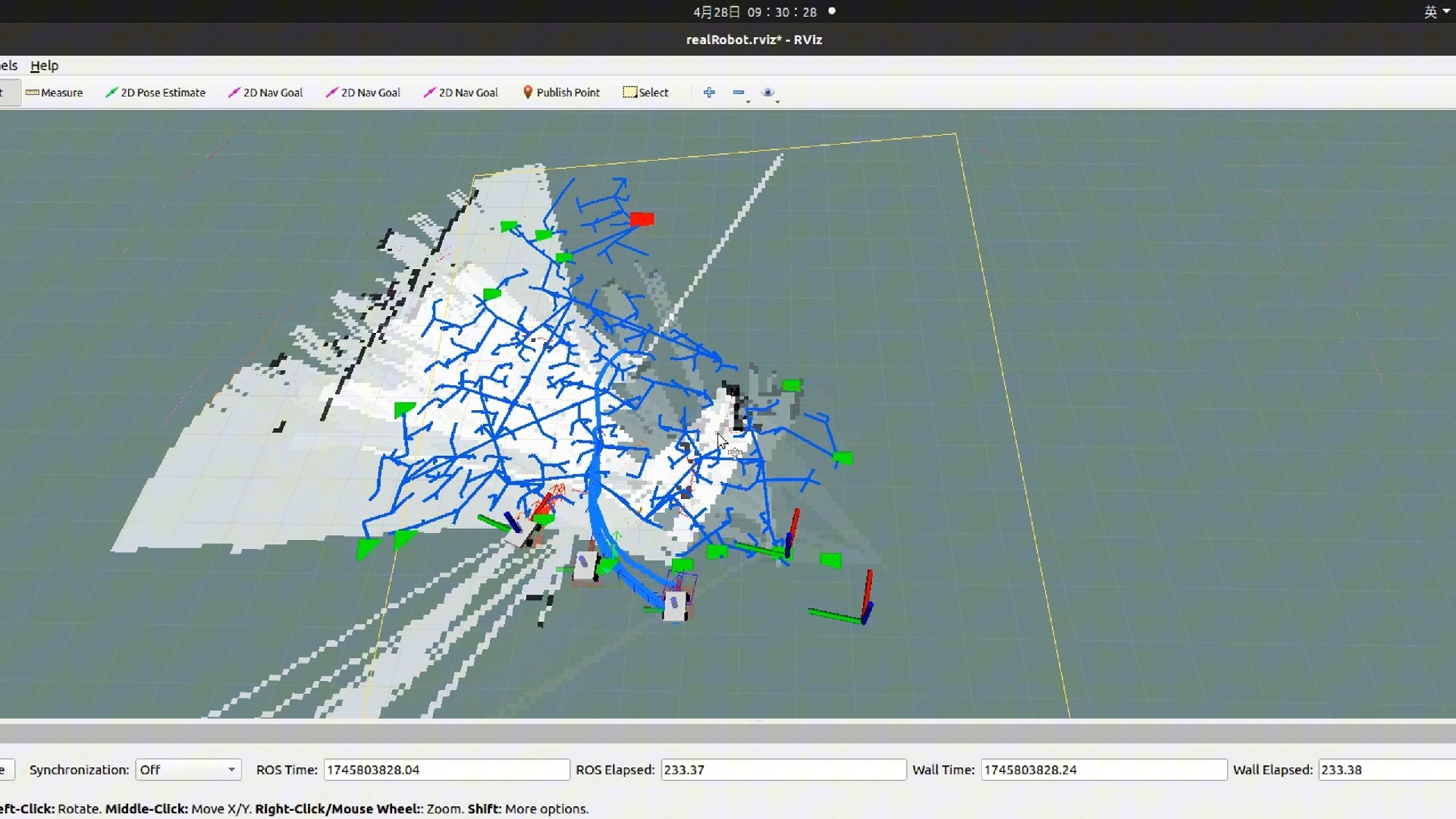Click the Wall Elapsed field
The height and width of the screenshot is (819, 1456).
click(1387, 770)
